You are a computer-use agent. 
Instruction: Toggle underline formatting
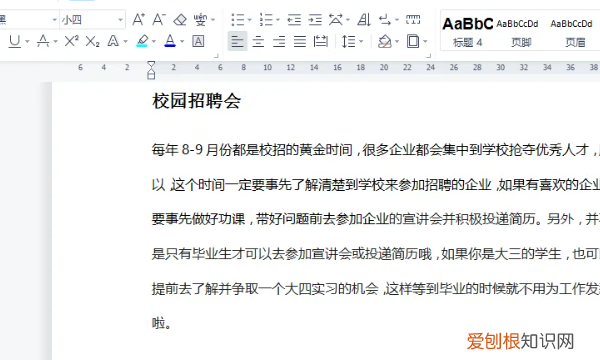pos(15,41)
